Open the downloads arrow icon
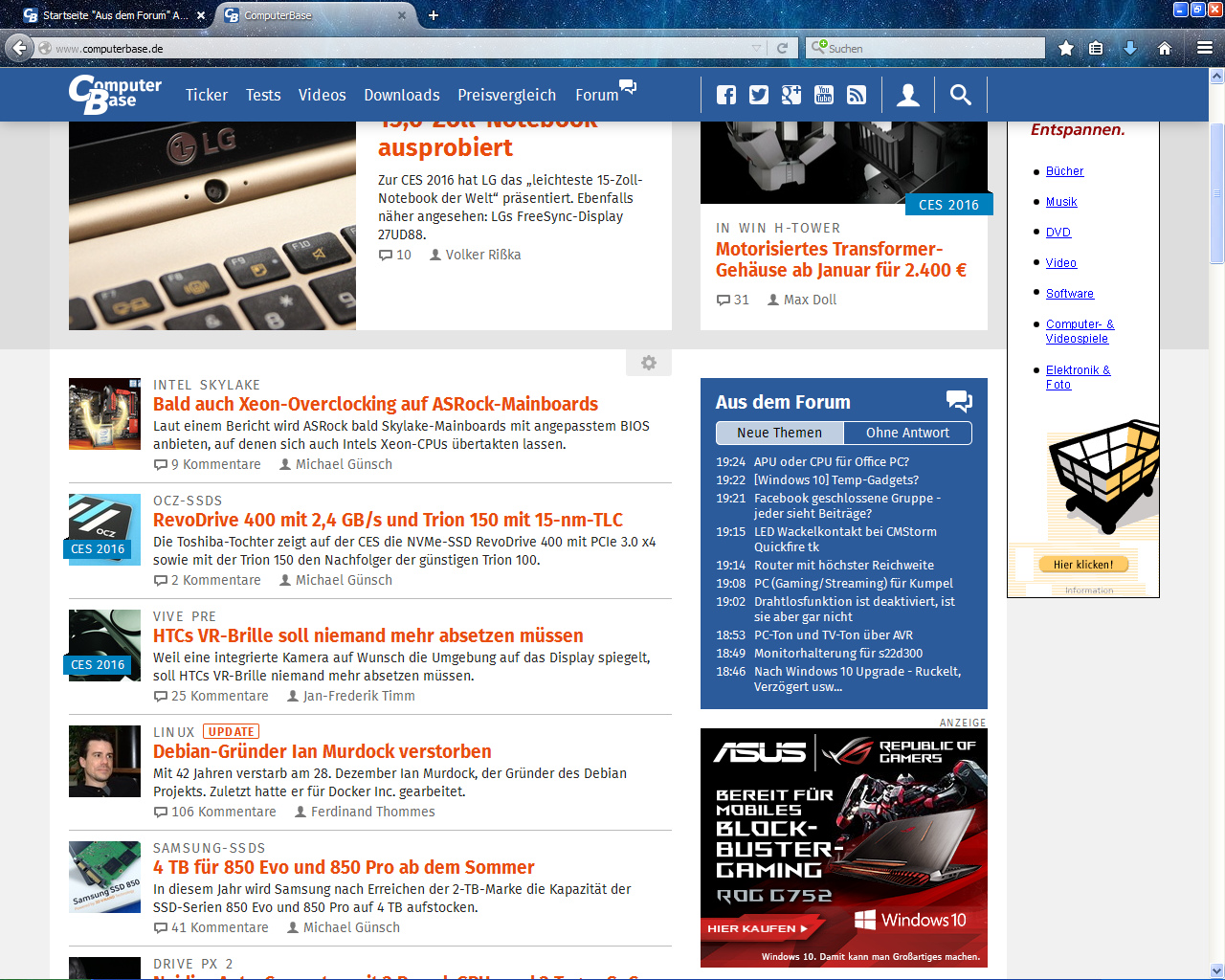Image resolution: width=1225 pixels, height=980 pixels. (1130, 48)
